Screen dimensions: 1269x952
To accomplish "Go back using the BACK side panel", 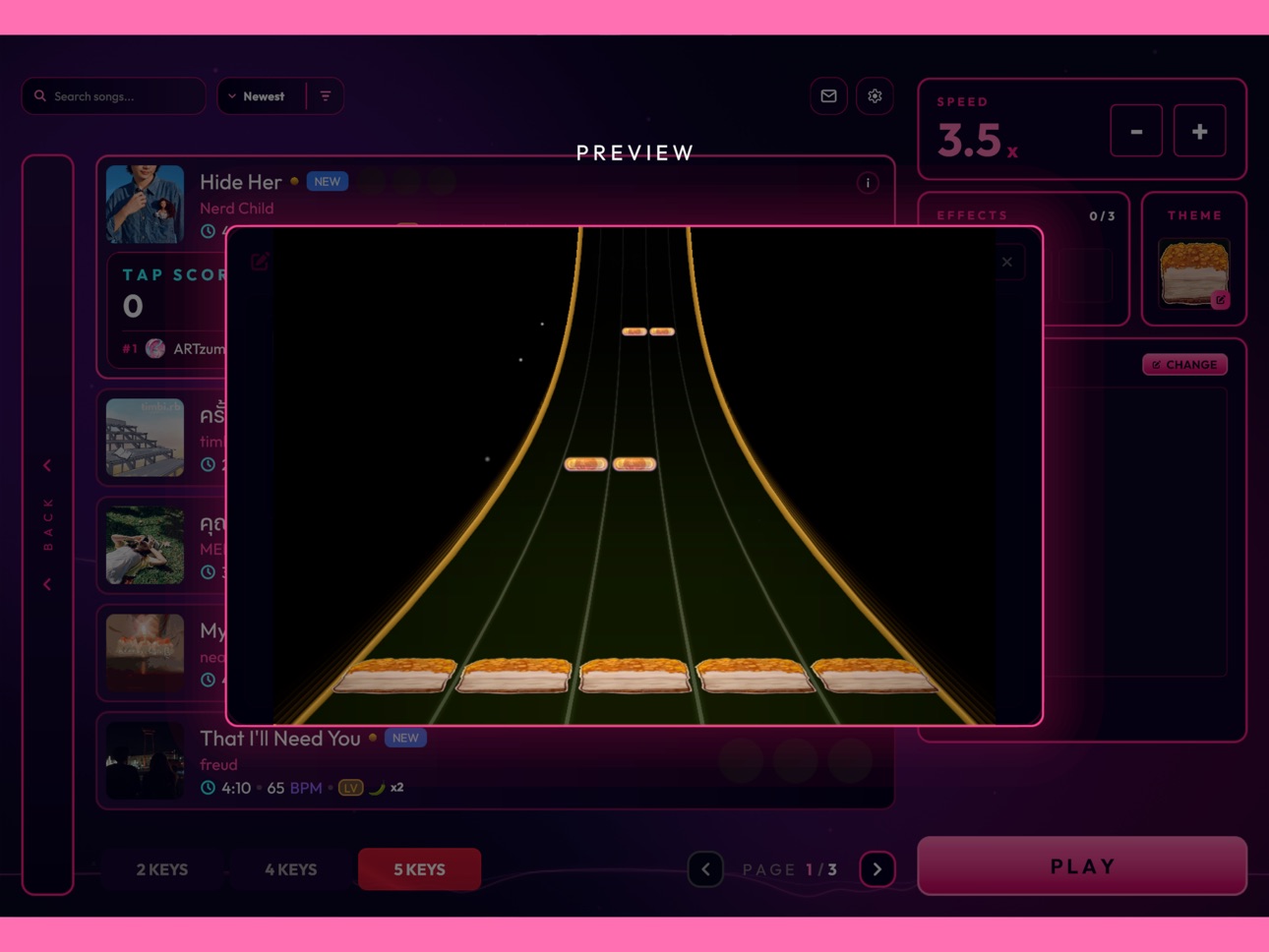I will coord(48,525).
